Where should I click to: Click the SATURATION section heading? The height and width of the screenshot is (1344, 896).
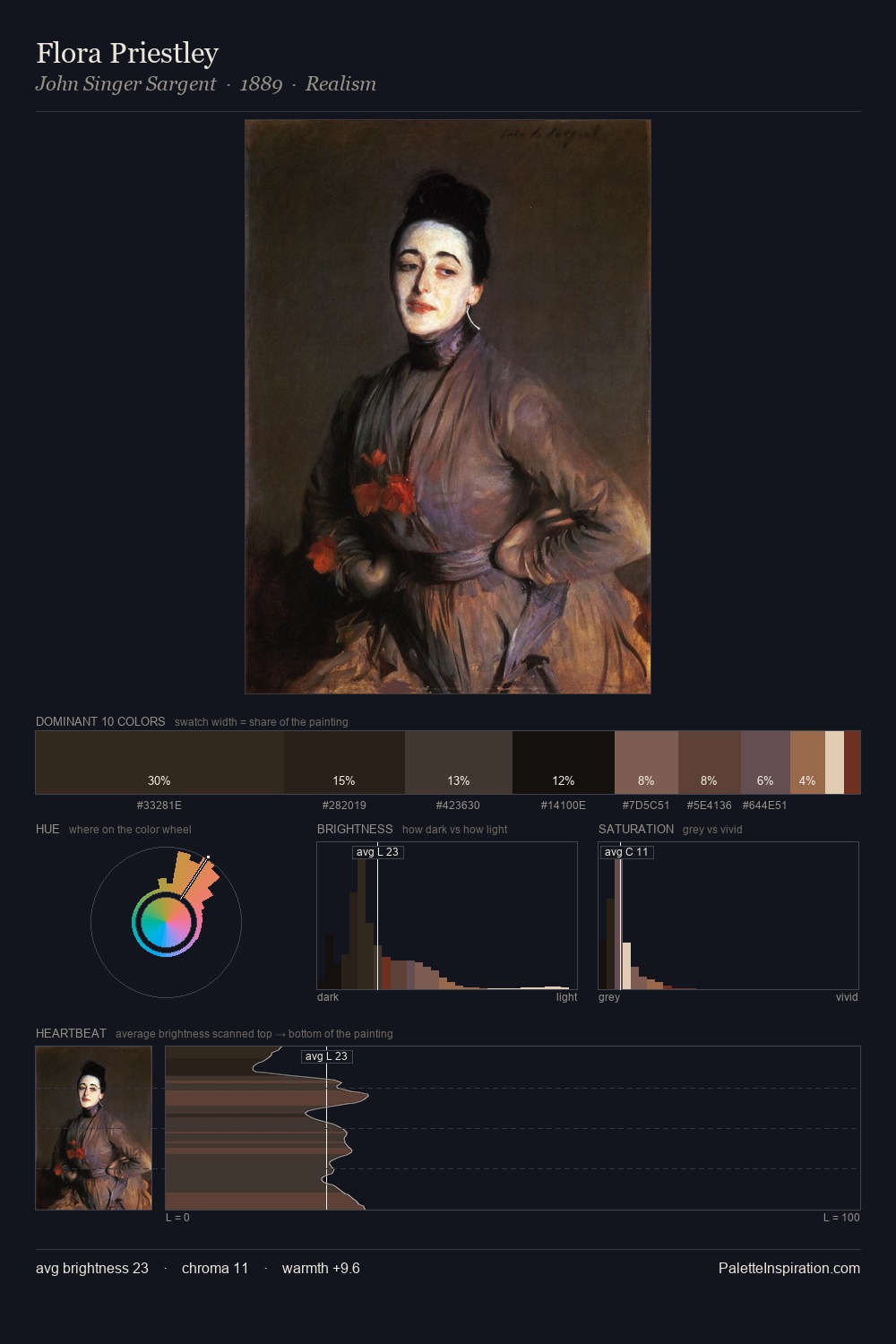tap(636, 829)
